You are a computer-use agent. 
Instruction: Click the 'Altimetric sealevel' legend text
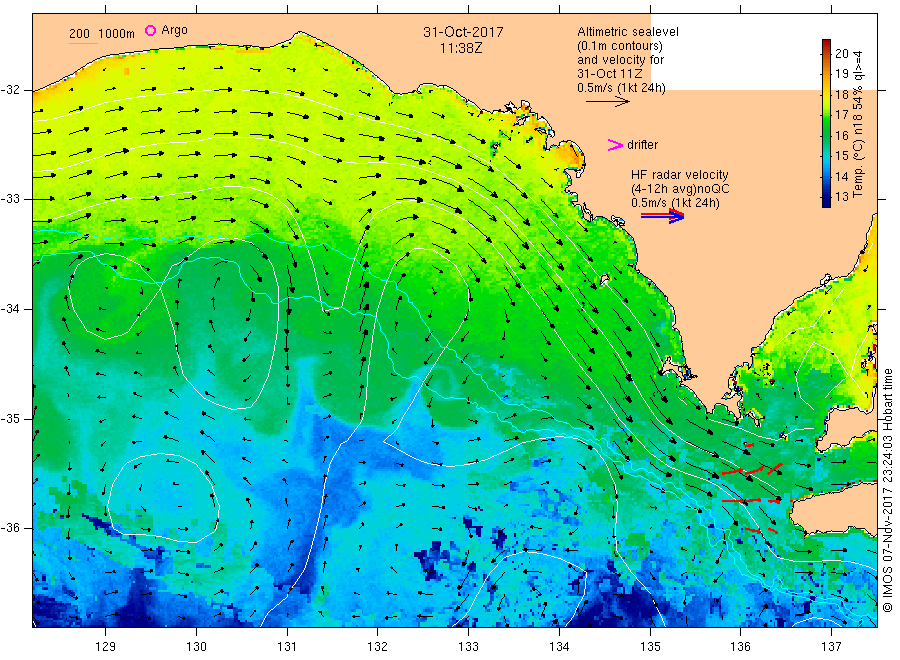tap(628, 32)
